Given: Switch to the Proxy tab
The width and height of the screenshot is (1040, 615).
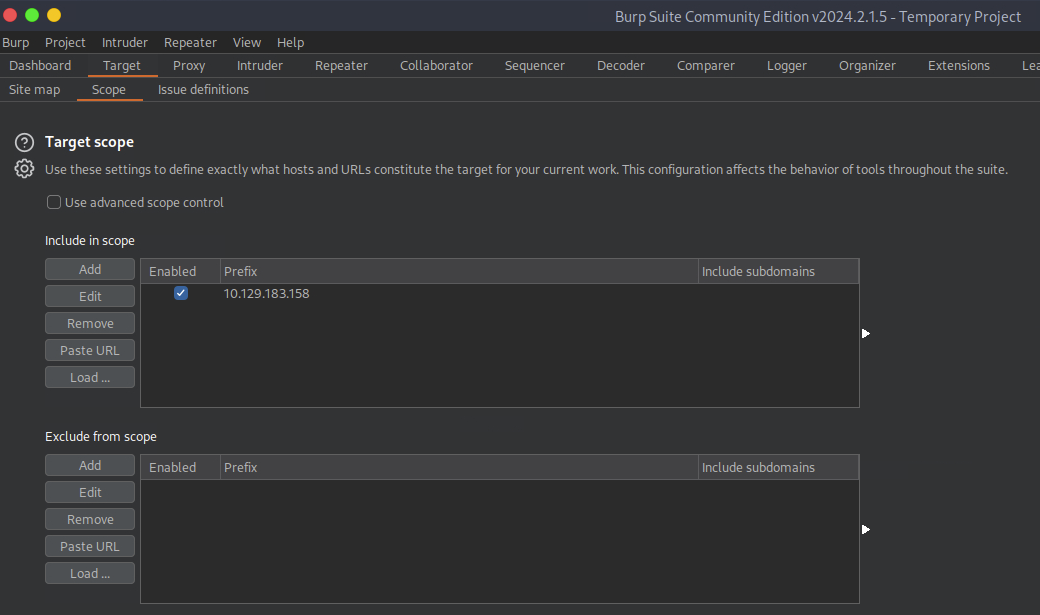Looking at the screenshot, I should click(189, 66).
